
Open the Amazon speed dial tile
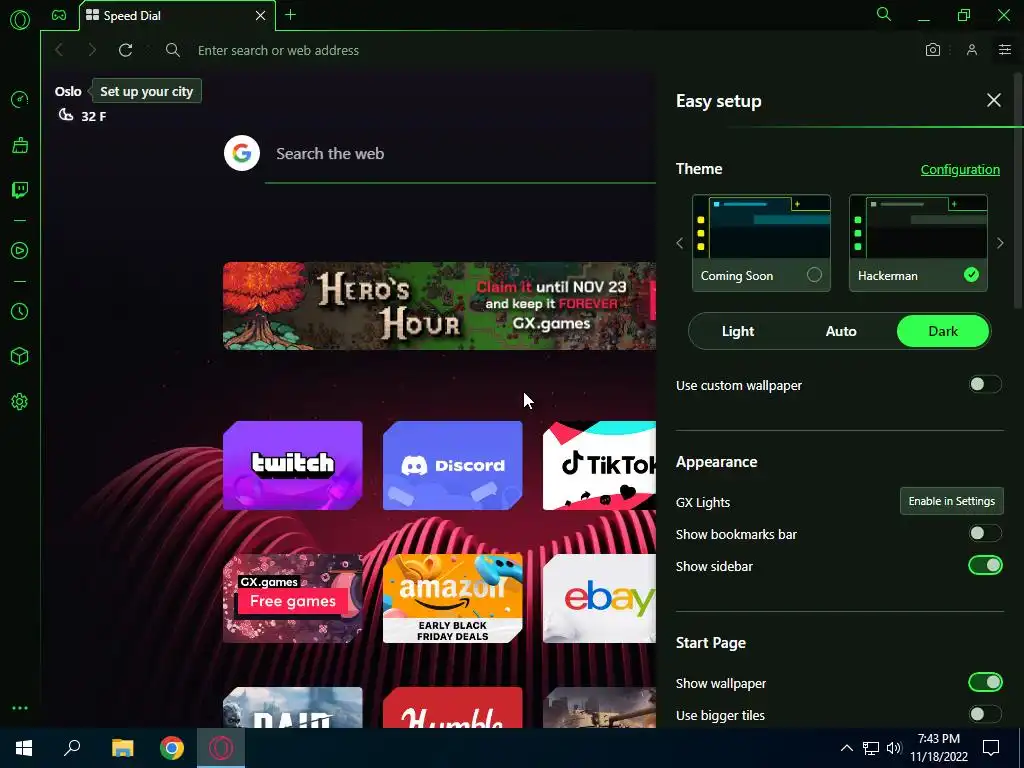tap(453, 598)
